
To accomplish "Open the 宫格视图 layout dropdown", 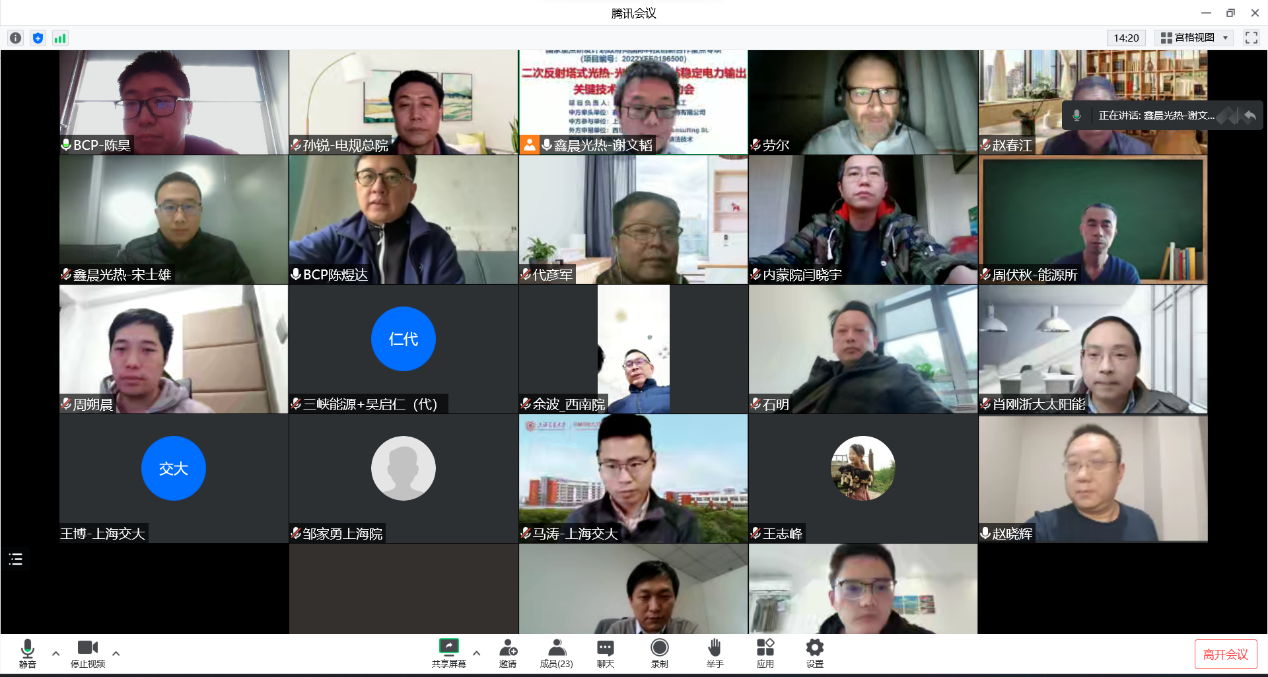I will (x=1194, y=38).
